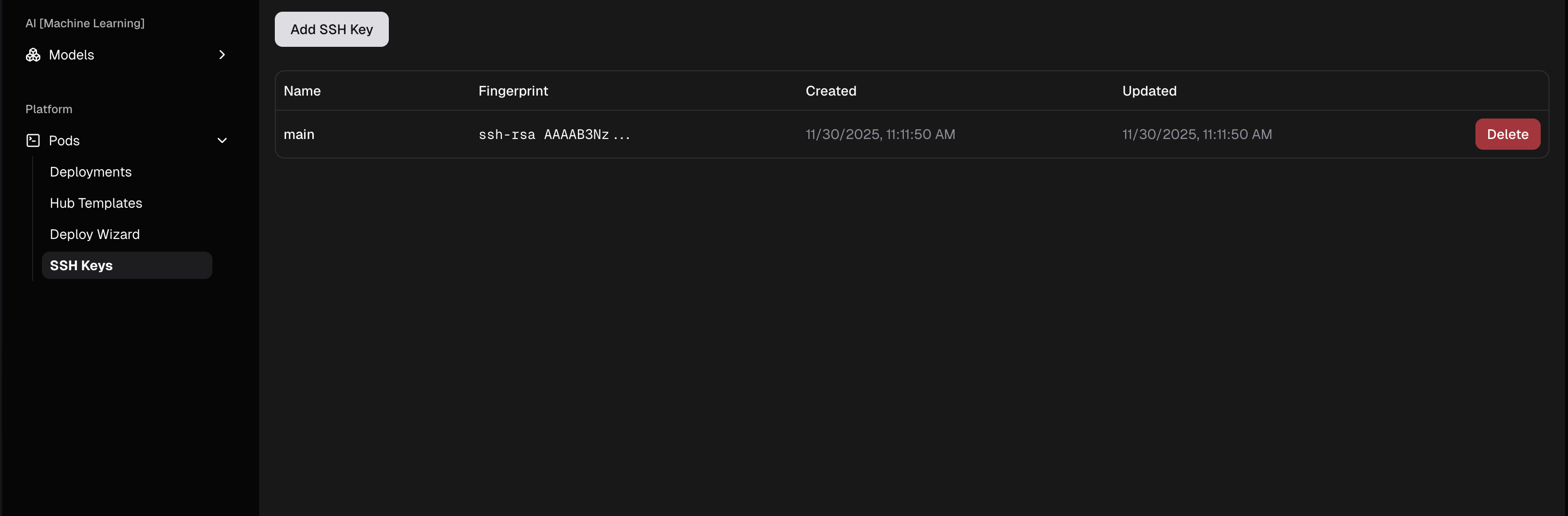The width and height of the screenshot is (1568, 516).
Task: Click the Created column header
Action: point(831,91)
